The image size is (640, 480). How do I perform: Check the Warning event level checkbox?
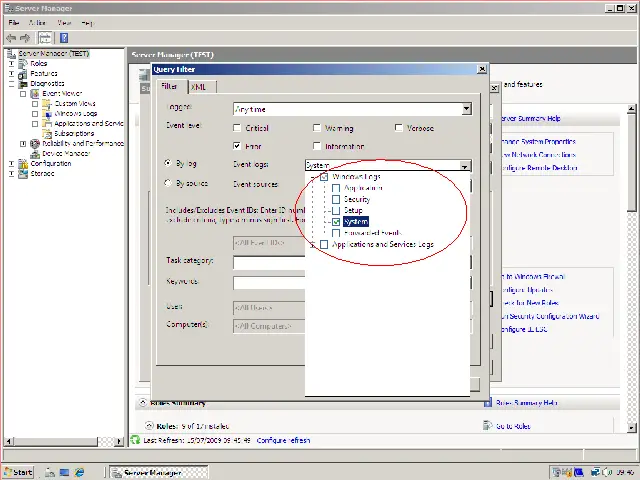[x=317, y=128]
